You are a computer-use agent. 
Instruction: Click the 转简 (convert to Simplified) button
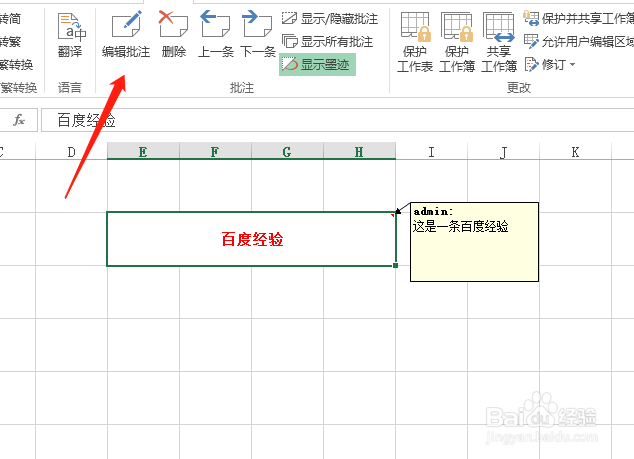point(11,19)
